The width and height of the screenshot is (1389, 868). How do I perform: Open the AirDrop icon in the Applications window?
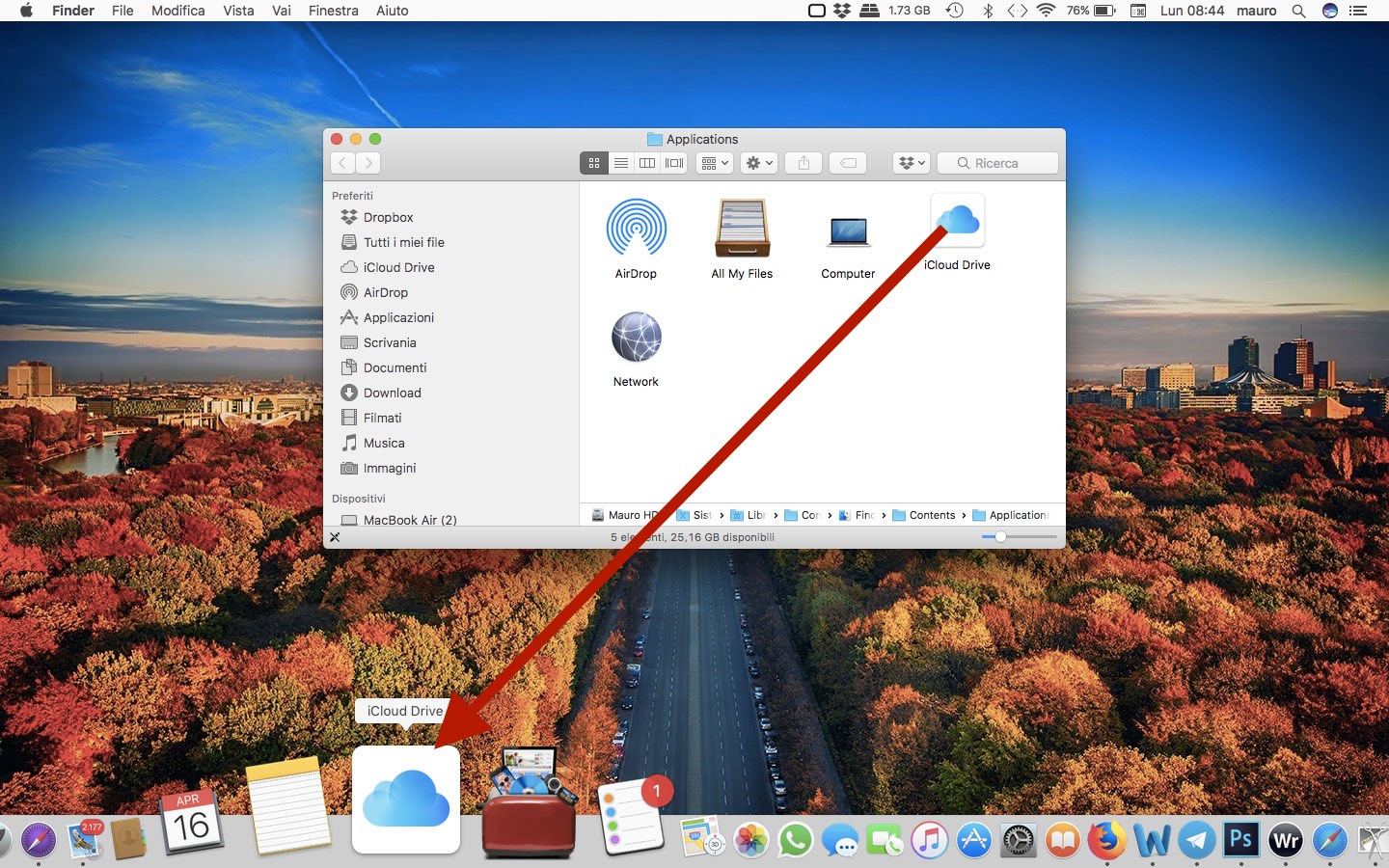click(636, 228)
